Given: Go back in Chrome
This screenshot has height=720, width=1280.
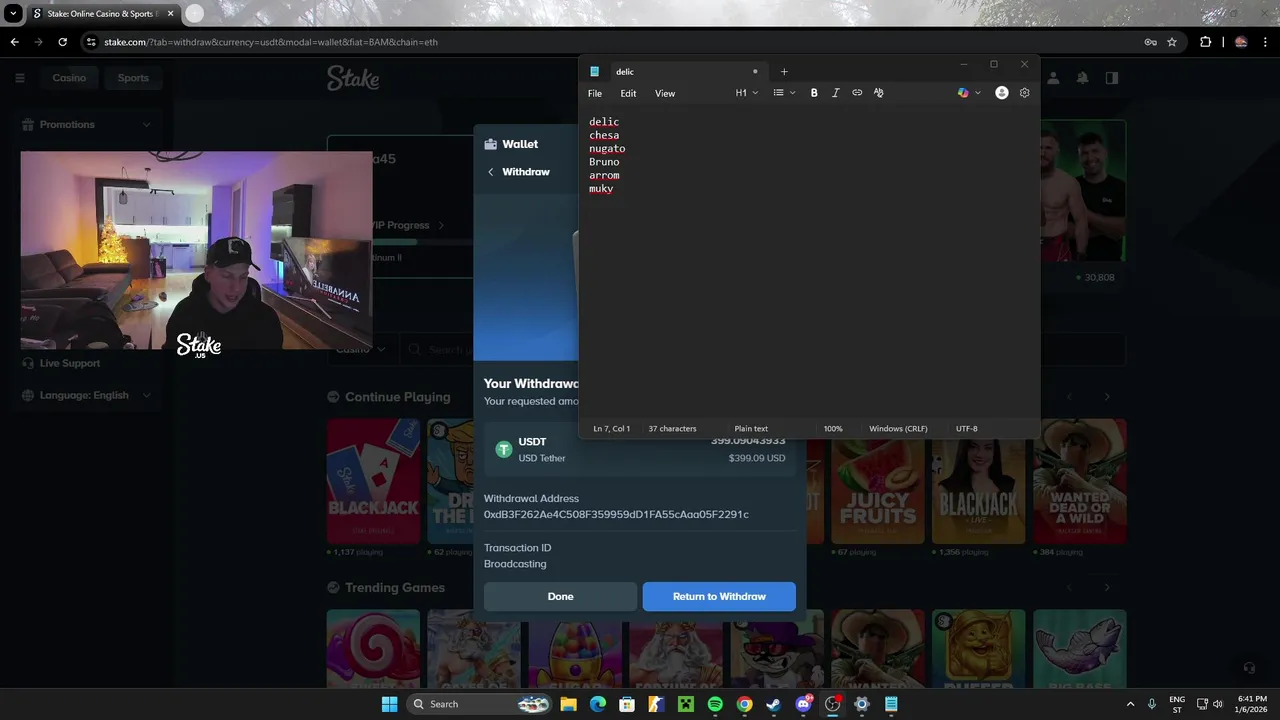Looking at the screenshot, I should (14, 42).
